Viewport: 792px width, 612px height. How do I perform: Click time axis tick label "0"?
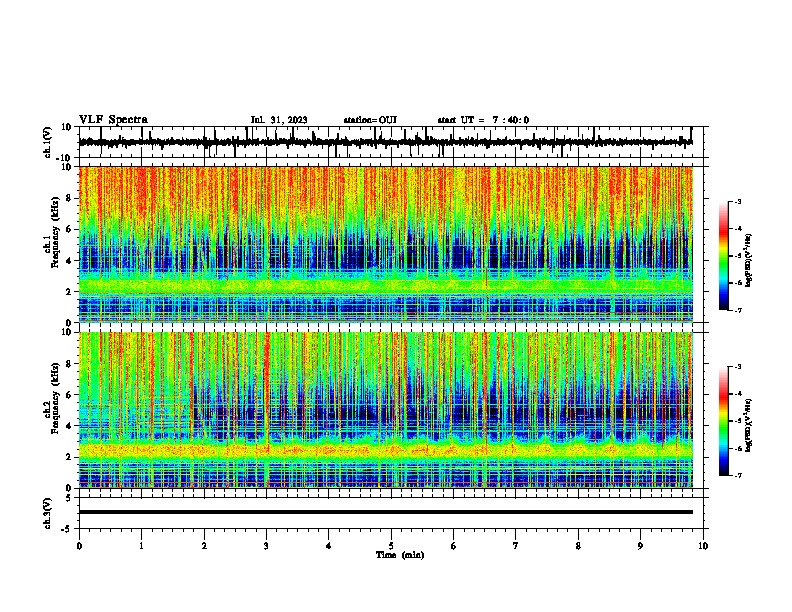point(79,546)
